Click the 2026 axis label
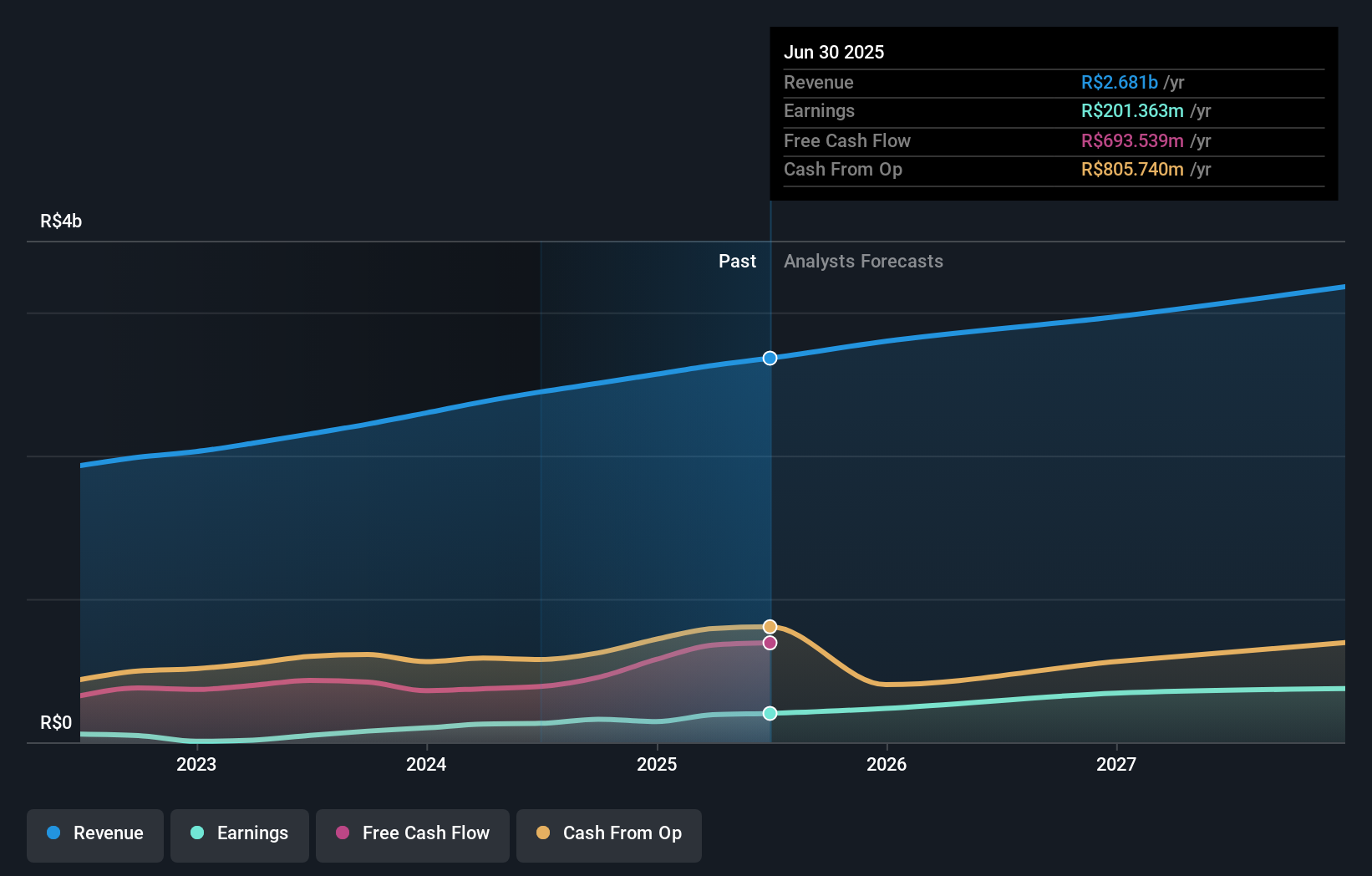 pos(888,764)
